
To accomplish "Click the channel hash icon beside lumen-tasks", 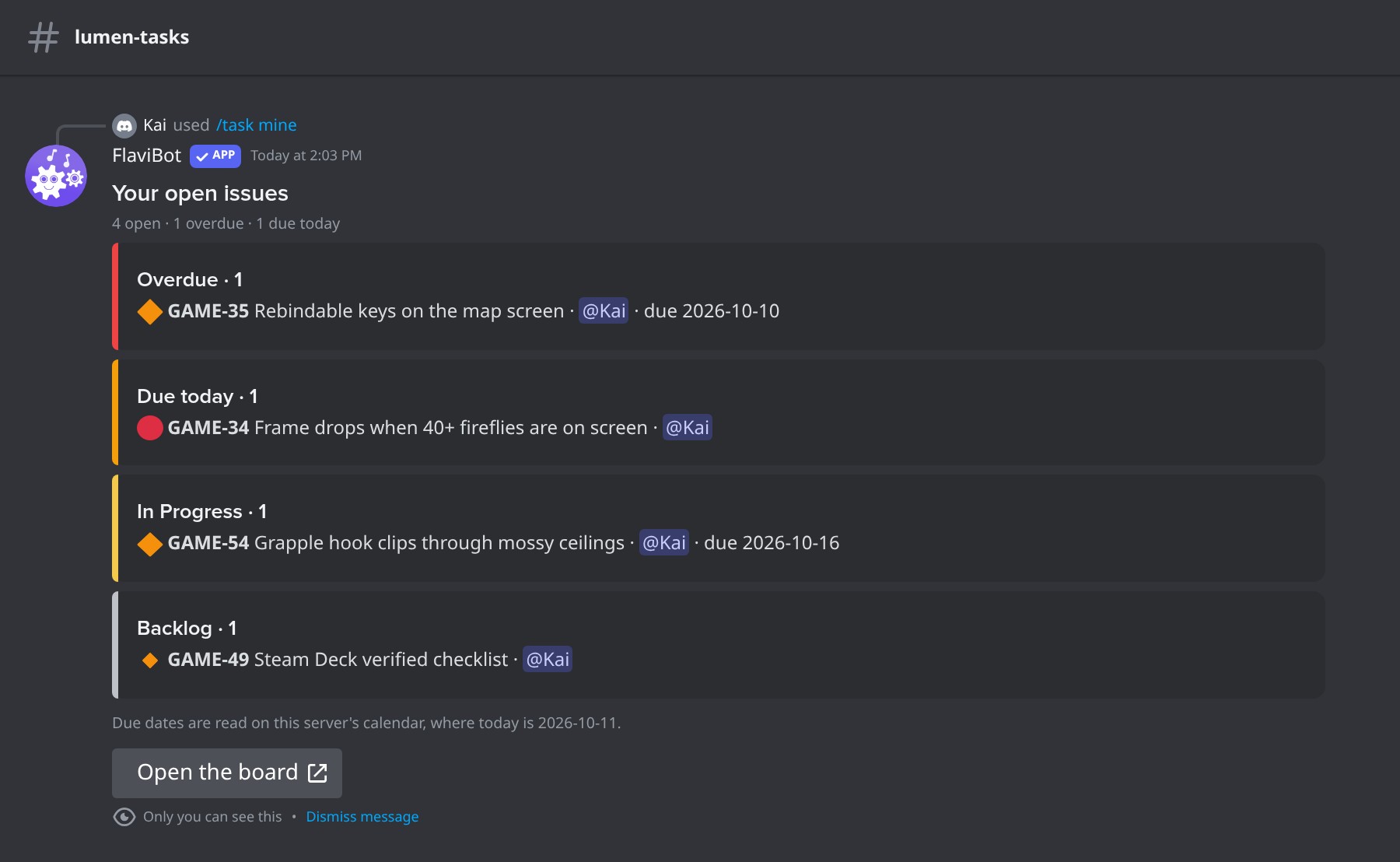I will 44,37.
